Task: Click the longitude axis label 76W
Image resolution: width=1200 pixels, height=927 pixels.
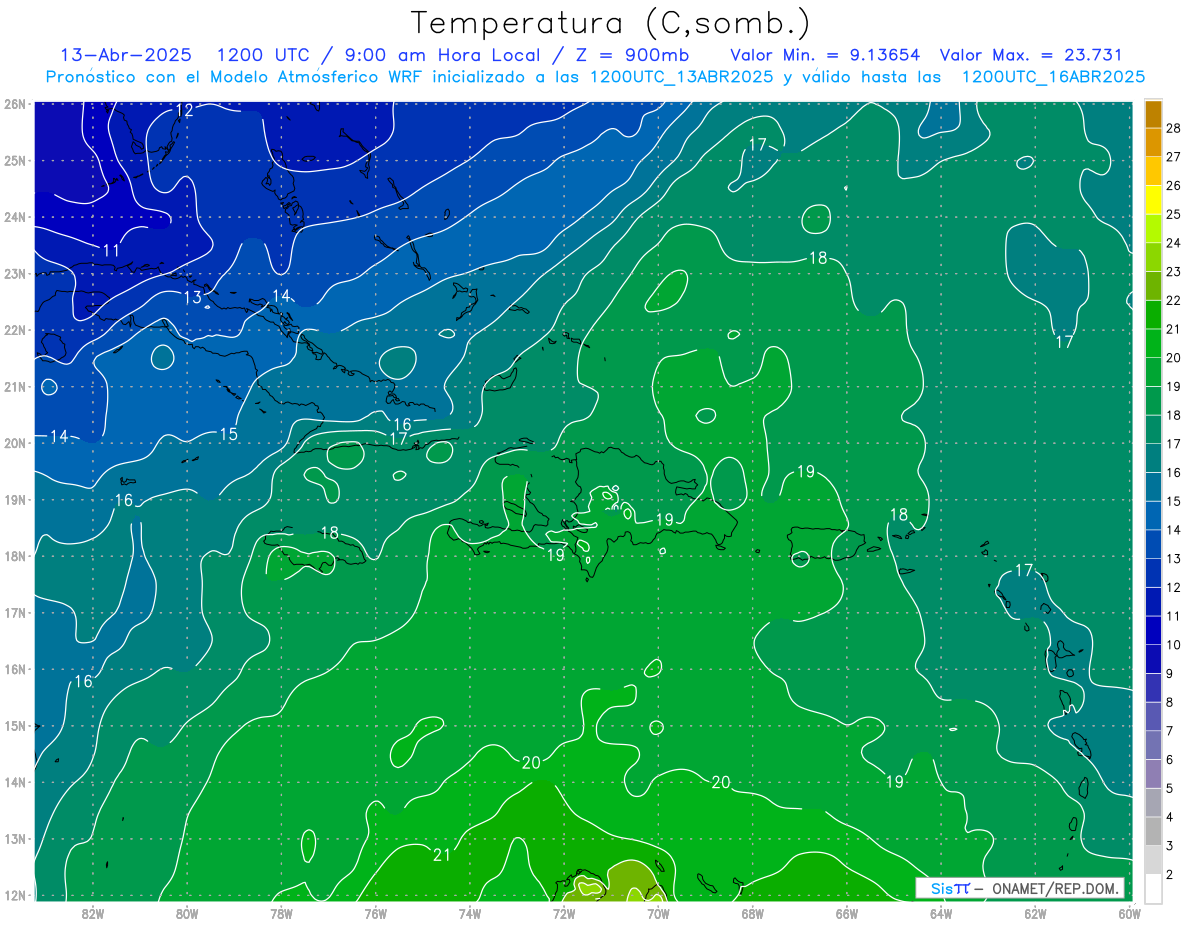Action: tap(376, 913)
